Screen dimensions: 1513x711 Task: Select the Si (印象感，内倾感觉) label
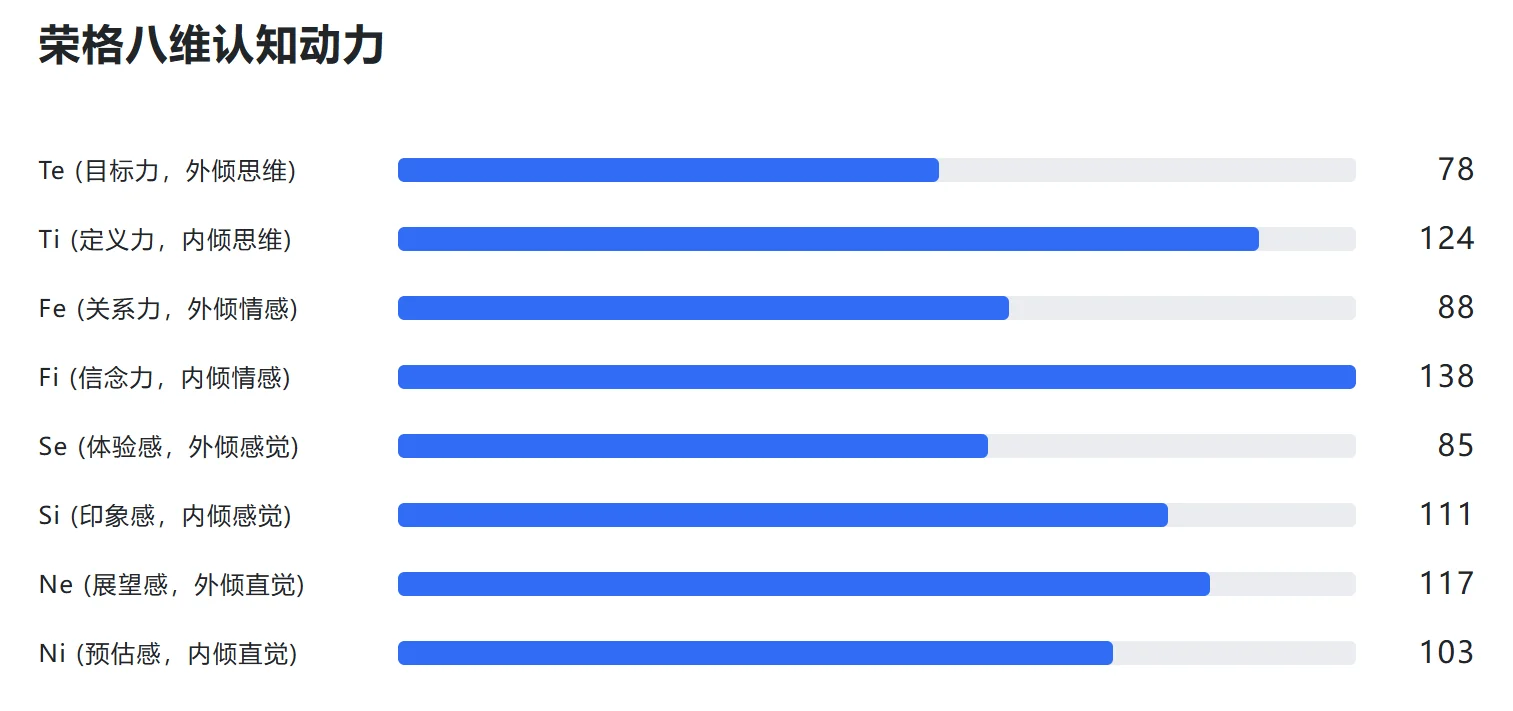[165, 516]
